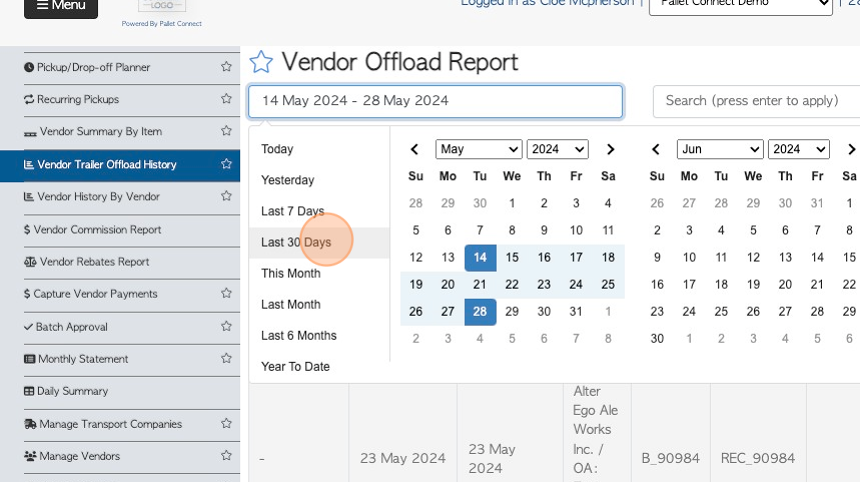Click the date range input field
The image size is (860, 482).
(x=435, y=101)
